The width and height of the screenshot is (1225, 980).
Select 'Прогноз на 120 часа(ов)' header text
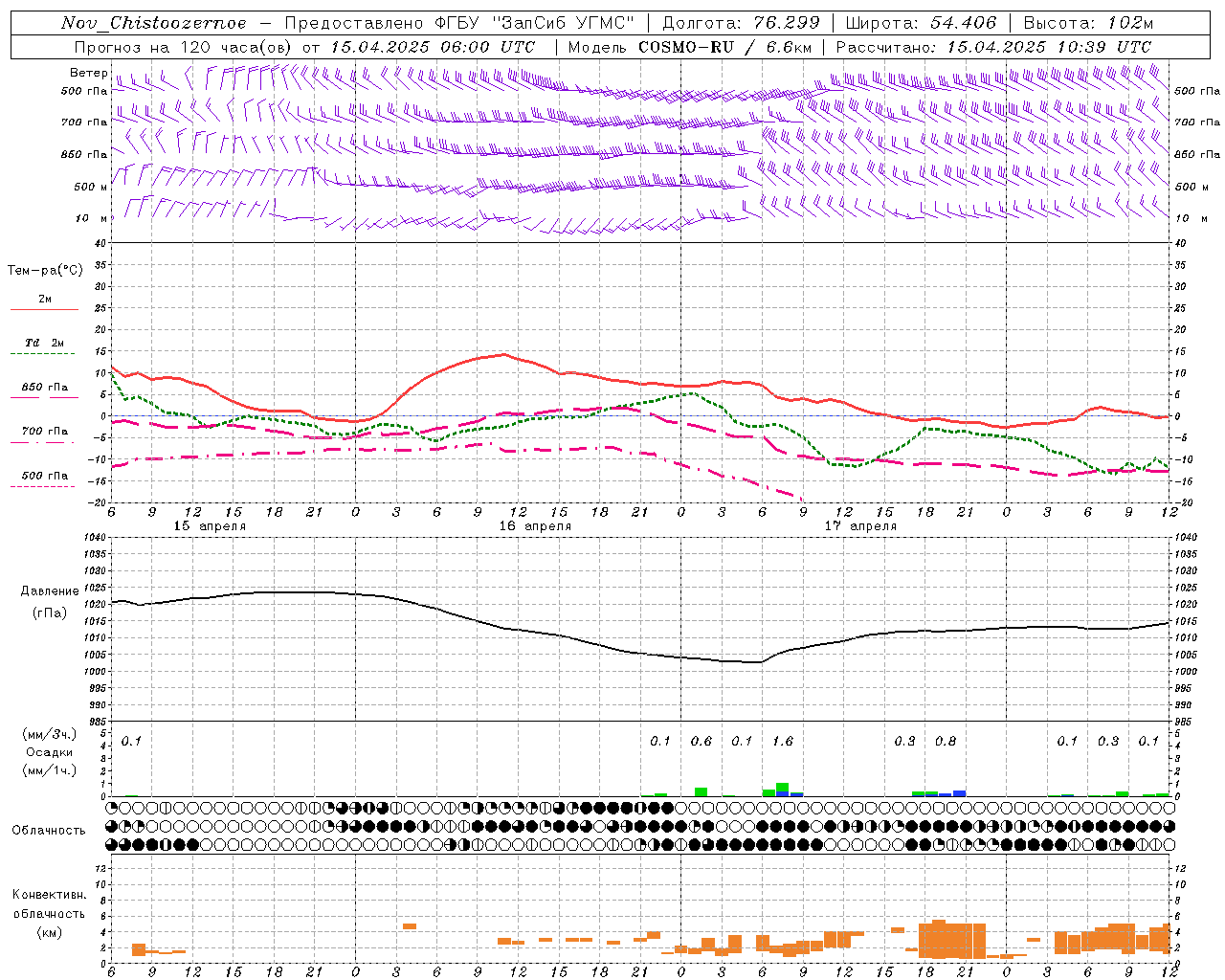click(185, 47)
